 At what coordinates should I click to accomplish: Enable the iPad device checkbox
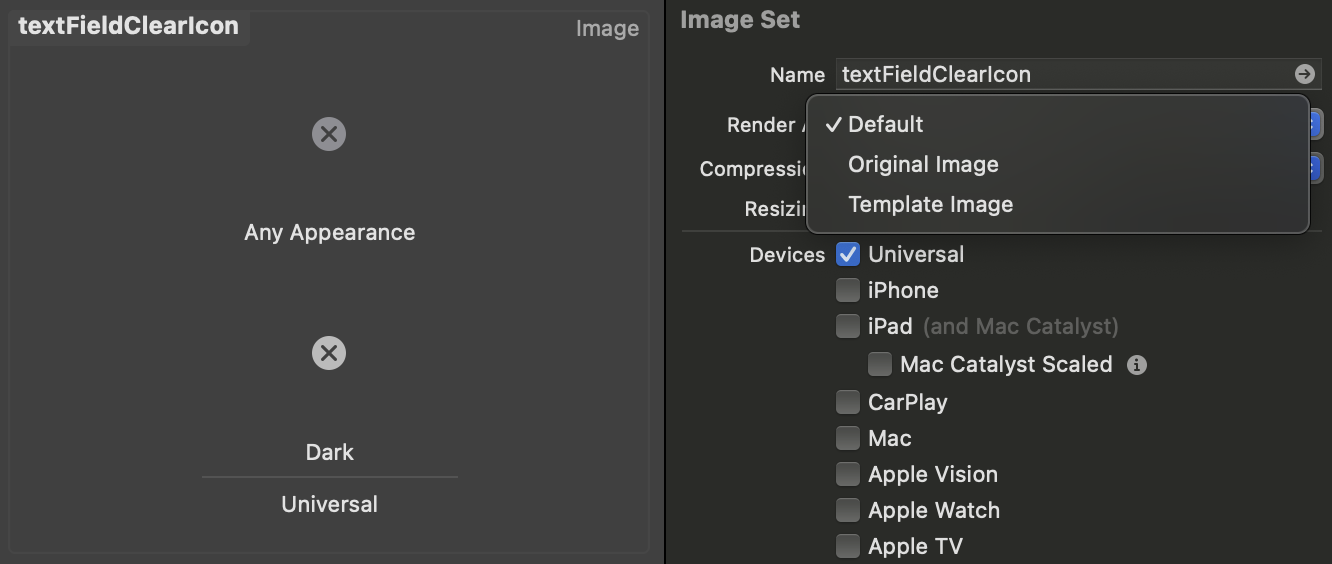coord(848,326)
